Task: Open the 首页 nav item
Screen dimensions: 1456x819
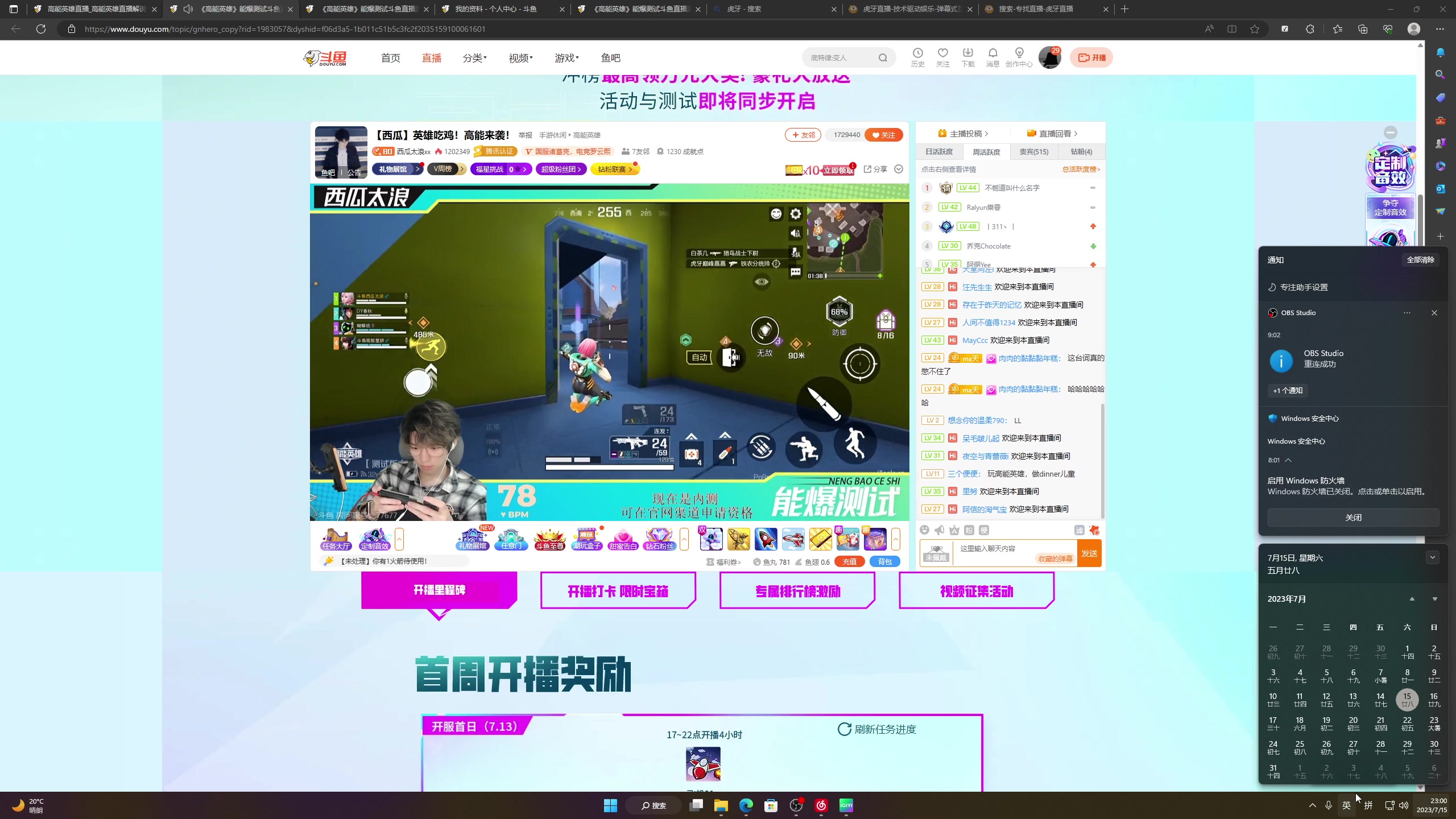Action: coord(390,58)
